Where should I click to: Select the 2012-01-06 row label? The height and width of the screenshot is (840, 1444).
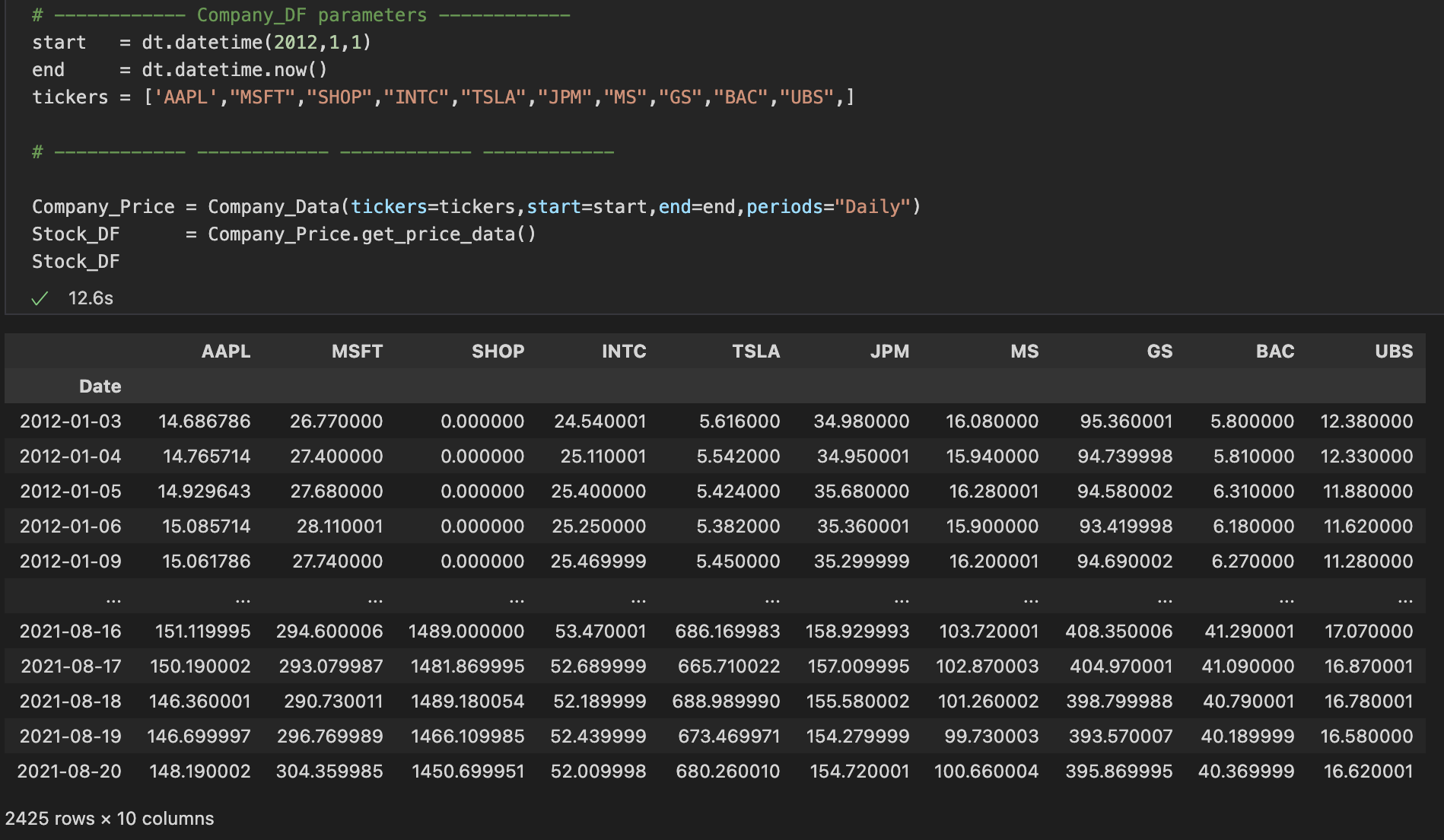(71, 527)
